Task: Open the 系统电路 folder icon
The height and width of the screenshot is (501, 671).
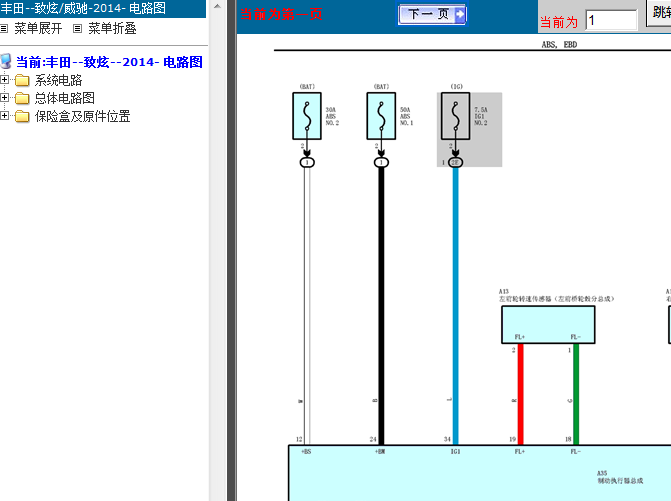Action: (x=22, y=80)
